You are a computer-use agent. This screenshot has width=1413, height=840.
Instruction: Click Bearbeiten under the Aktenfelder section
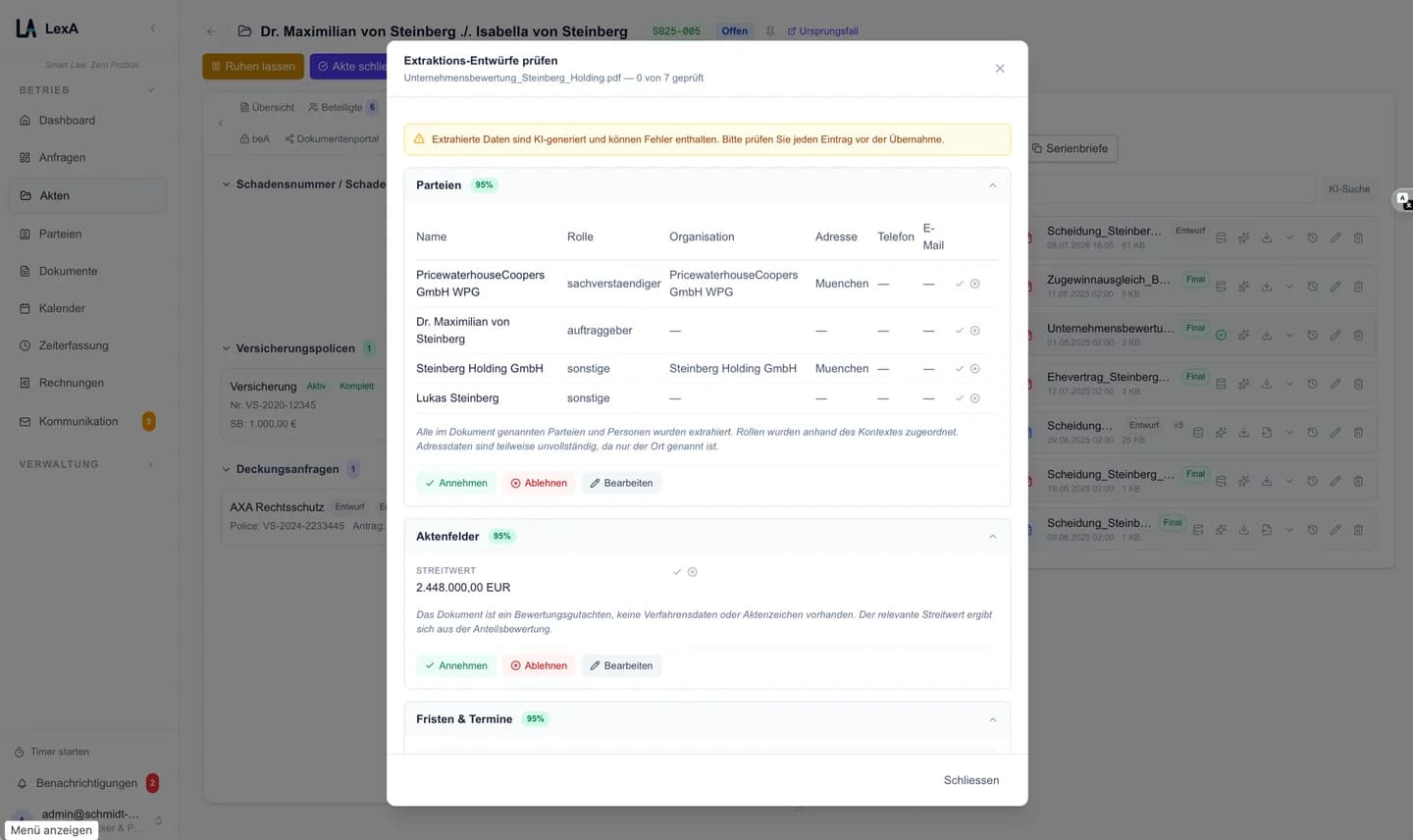click(x=621, y=665)
